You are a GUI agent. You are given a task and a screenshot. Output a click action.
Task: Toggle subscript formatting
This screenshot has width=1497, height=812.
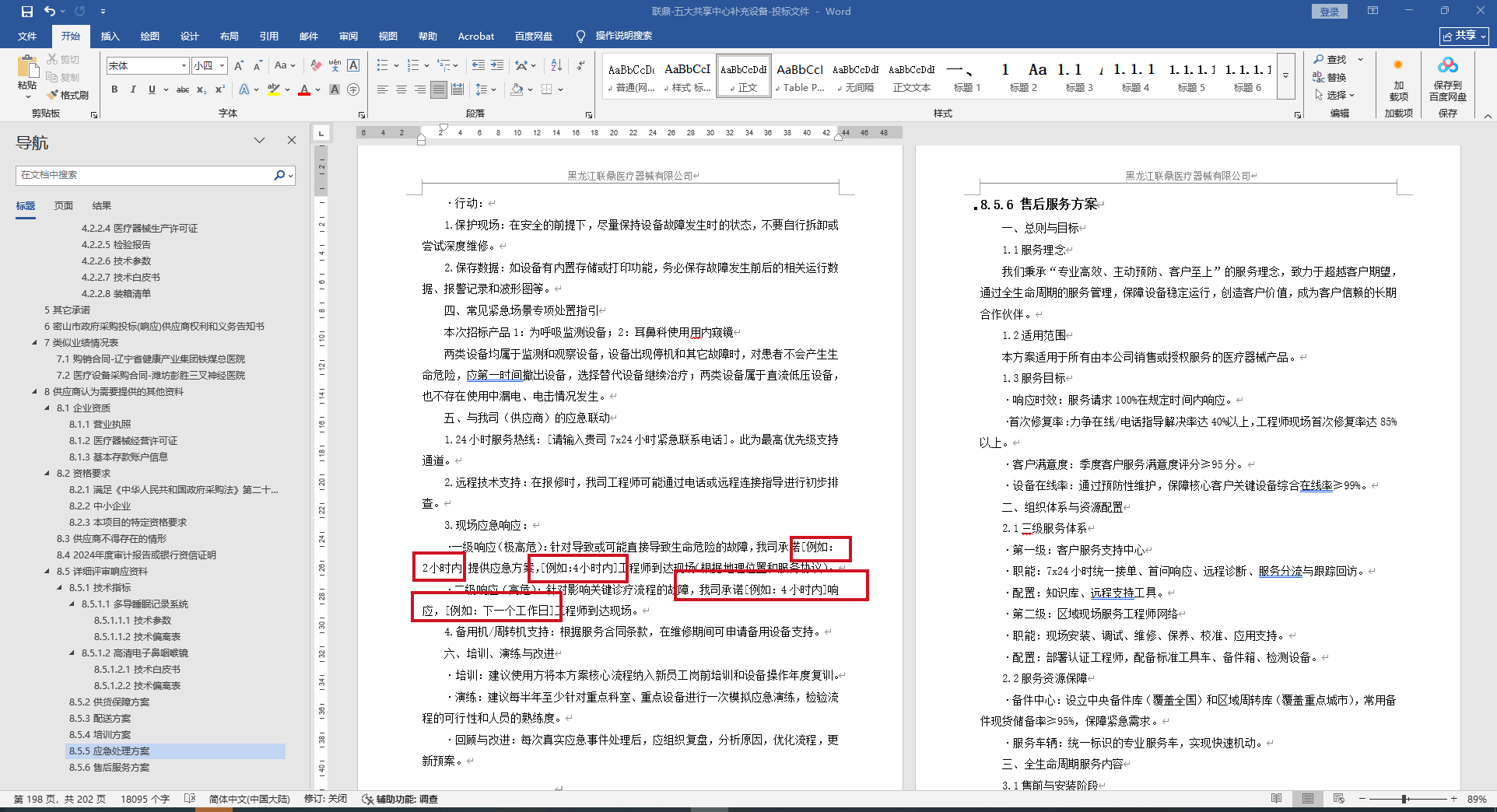(x=202, y=89)
